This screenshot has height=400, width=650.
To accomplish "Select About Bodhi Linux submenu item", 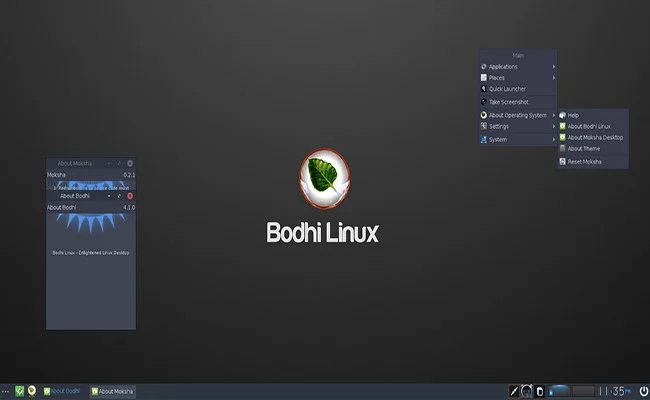I will tap(593, 126).
